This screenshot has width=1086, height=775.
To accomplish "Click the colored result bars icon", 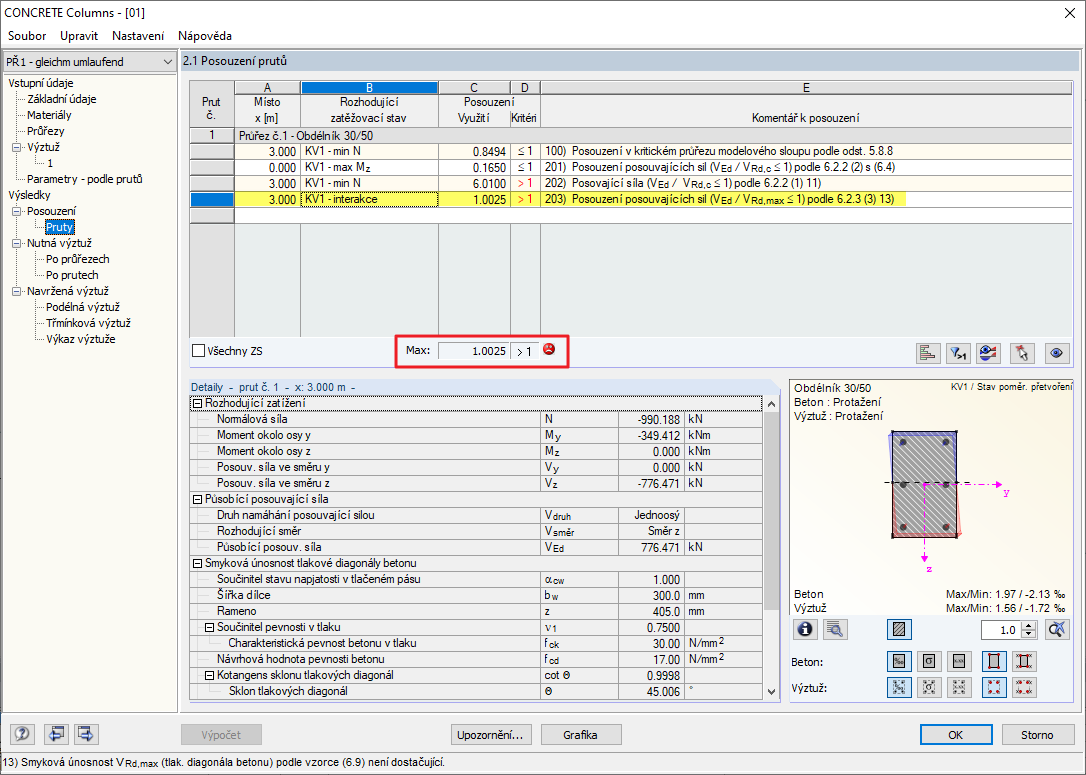I will click(x=927, y=353).
